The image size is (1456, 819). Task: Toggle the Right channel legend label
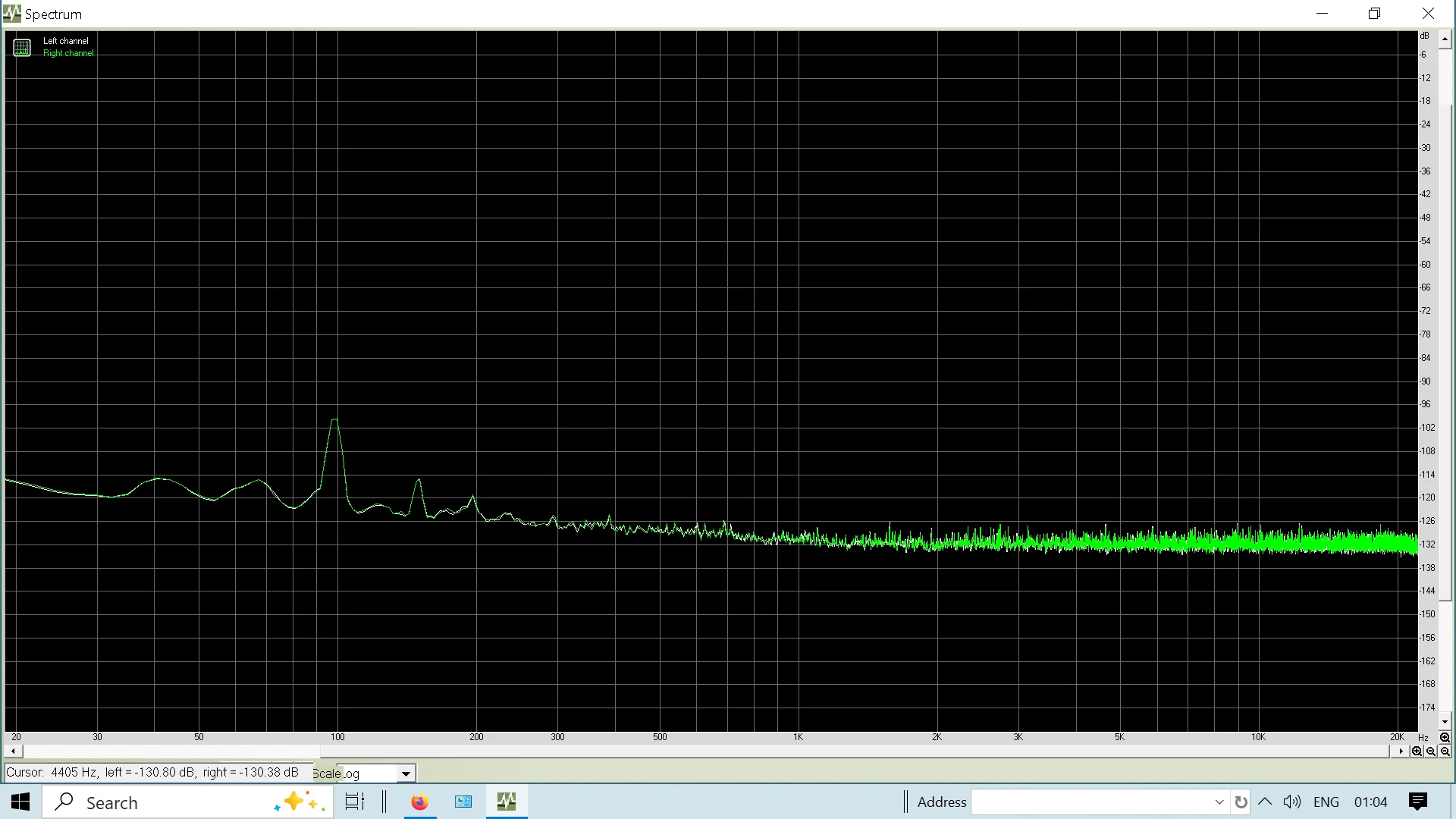pos(68,53)
